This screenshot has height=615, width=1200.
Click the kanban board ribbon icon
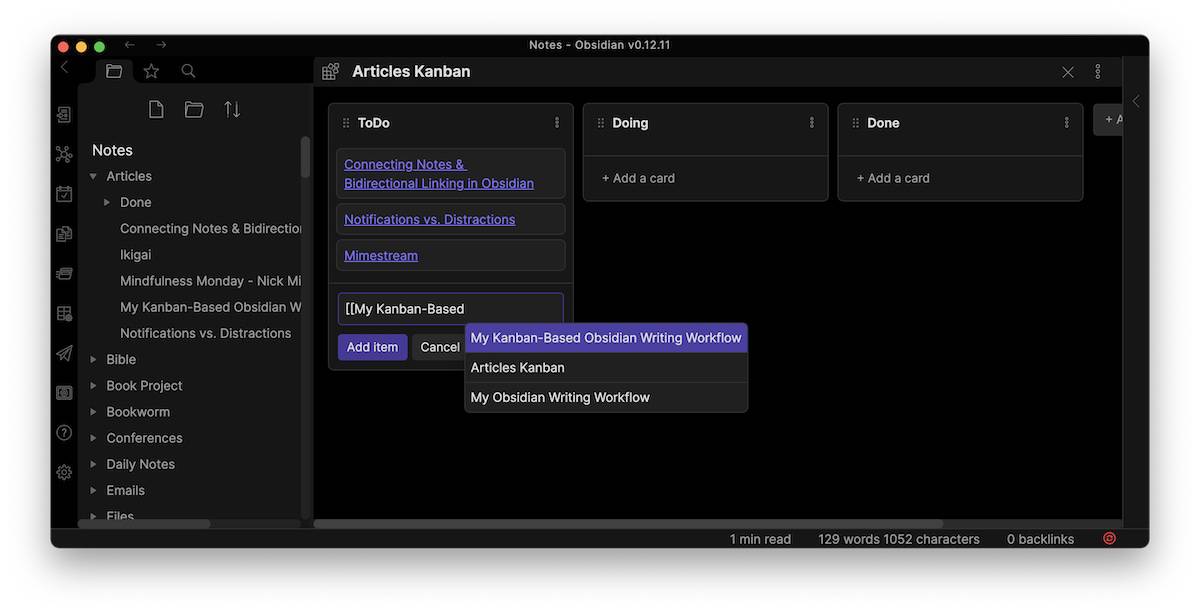pyautogui.click(x=64, y=313)
